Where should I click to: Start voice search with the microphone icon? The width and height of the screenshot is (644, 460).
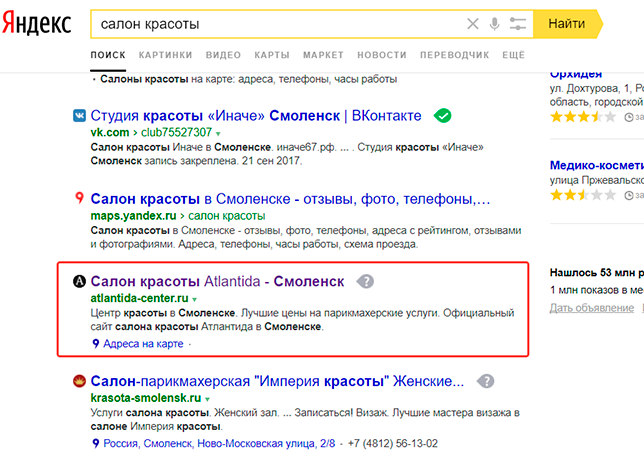pos(494,24)
